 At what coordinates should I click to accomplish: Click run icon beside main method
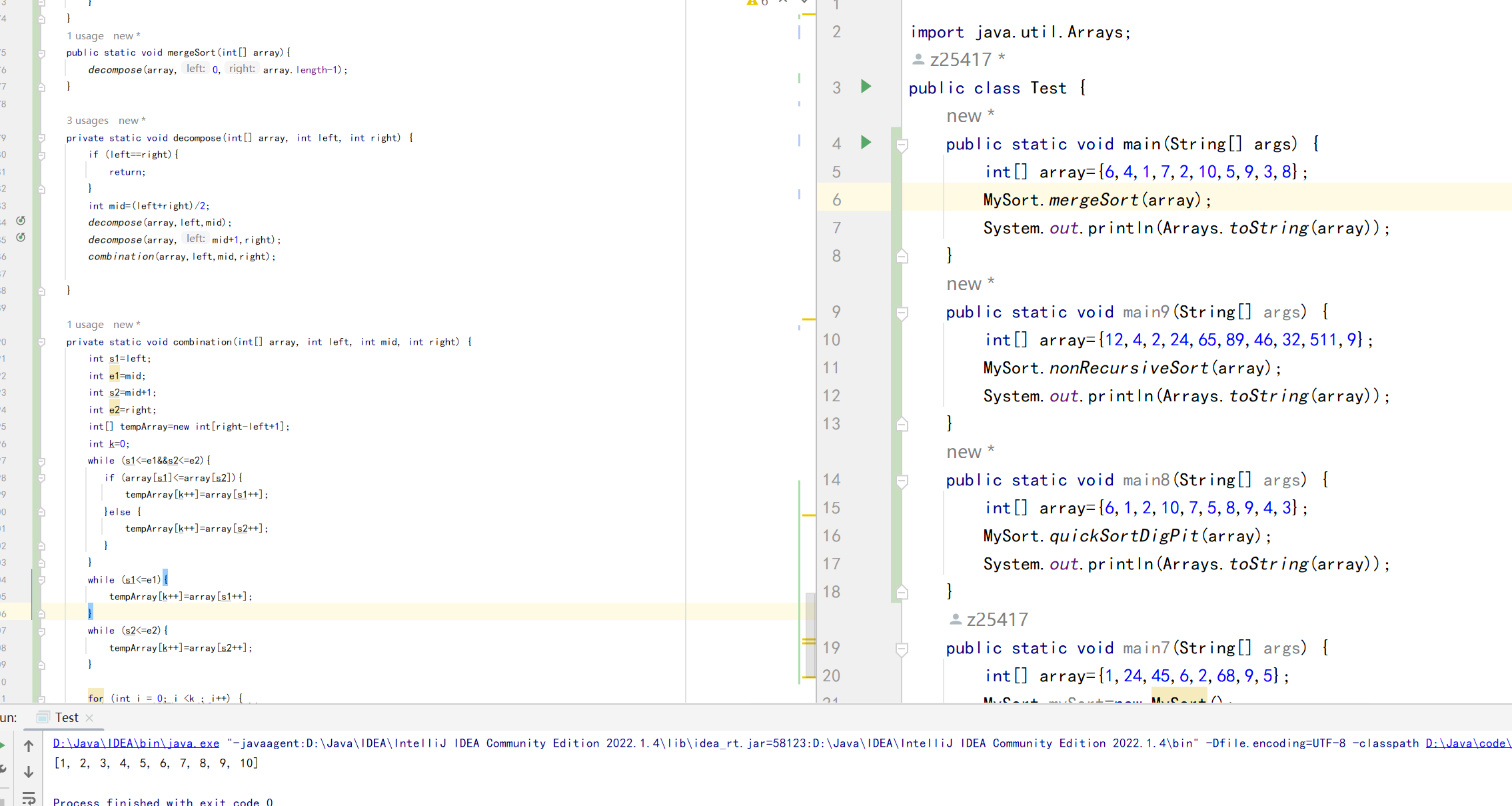click(866, 143)
